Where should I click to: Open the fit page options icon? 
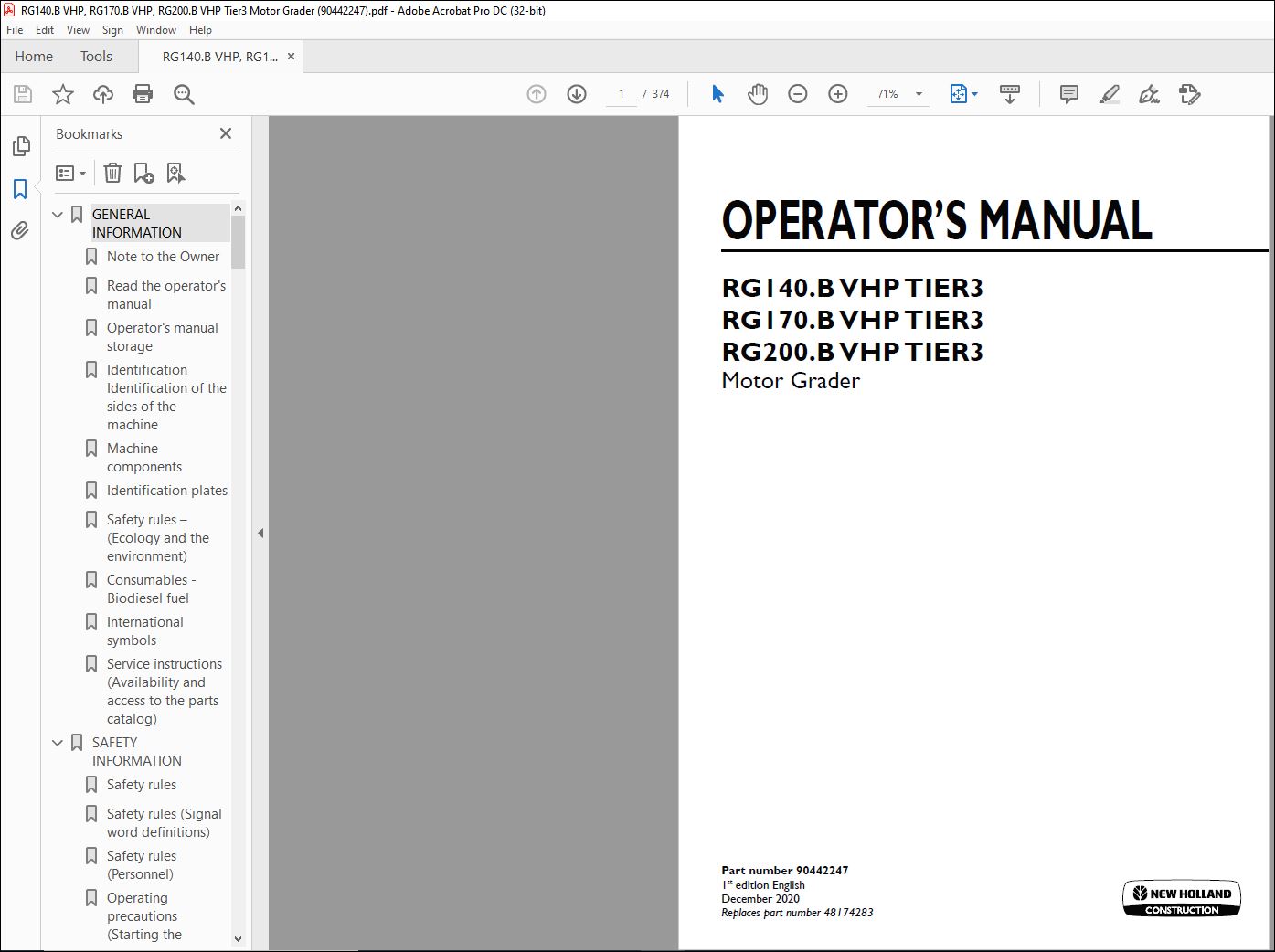pyautogui.click(x=963, y=94)
